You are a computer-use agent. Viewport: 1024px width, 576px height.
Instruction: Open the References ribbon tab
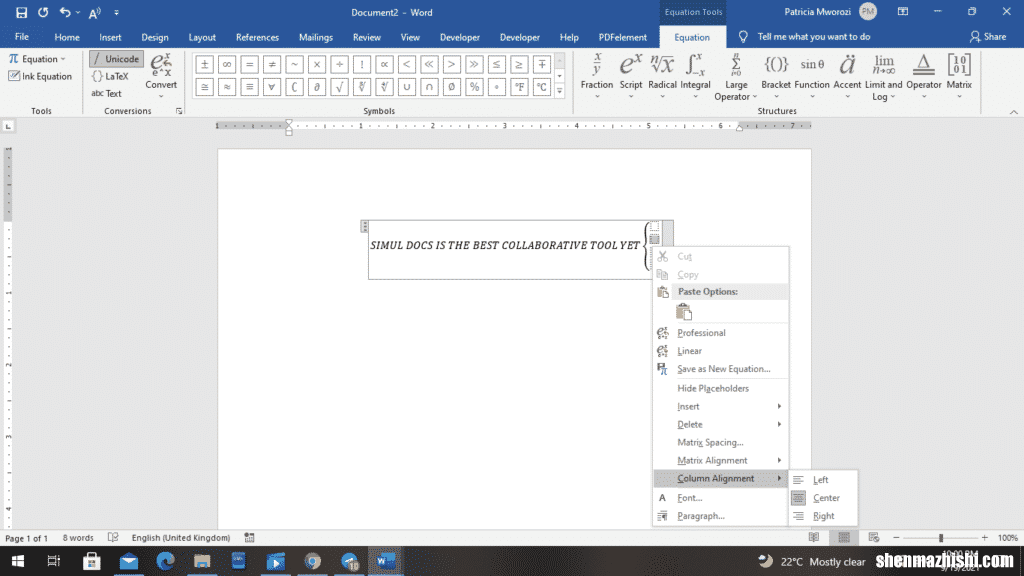point(257,37)
